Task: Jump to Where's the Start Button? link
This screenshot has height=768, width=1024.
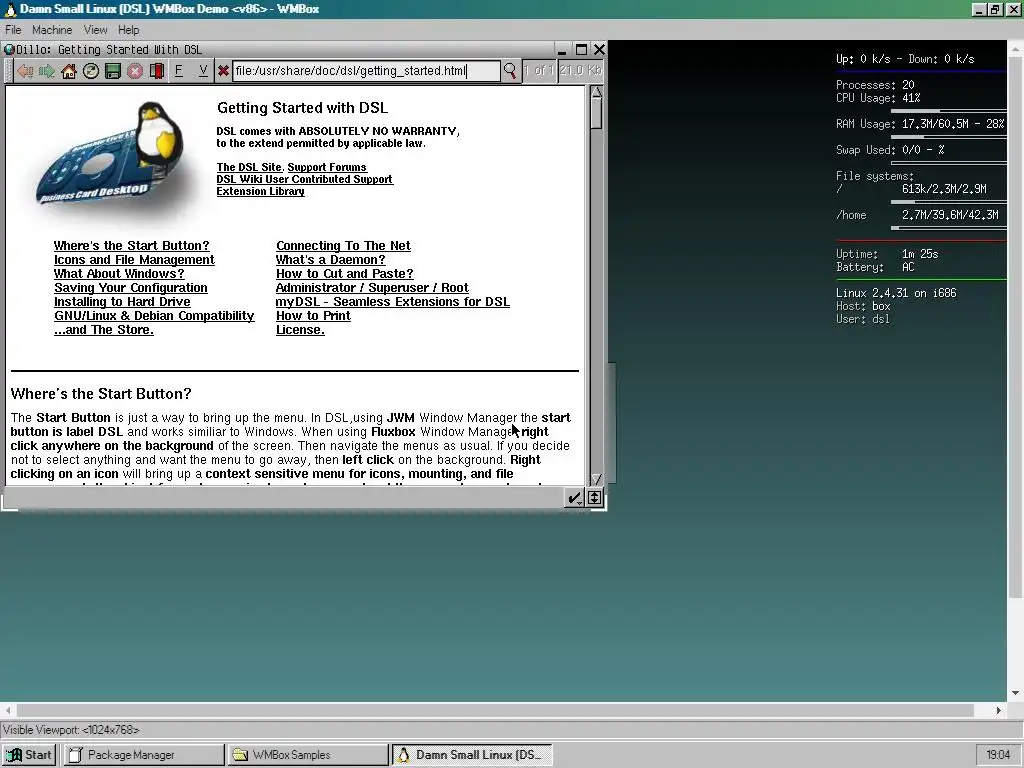Action: pyautogui.click(x=131, y=246)
